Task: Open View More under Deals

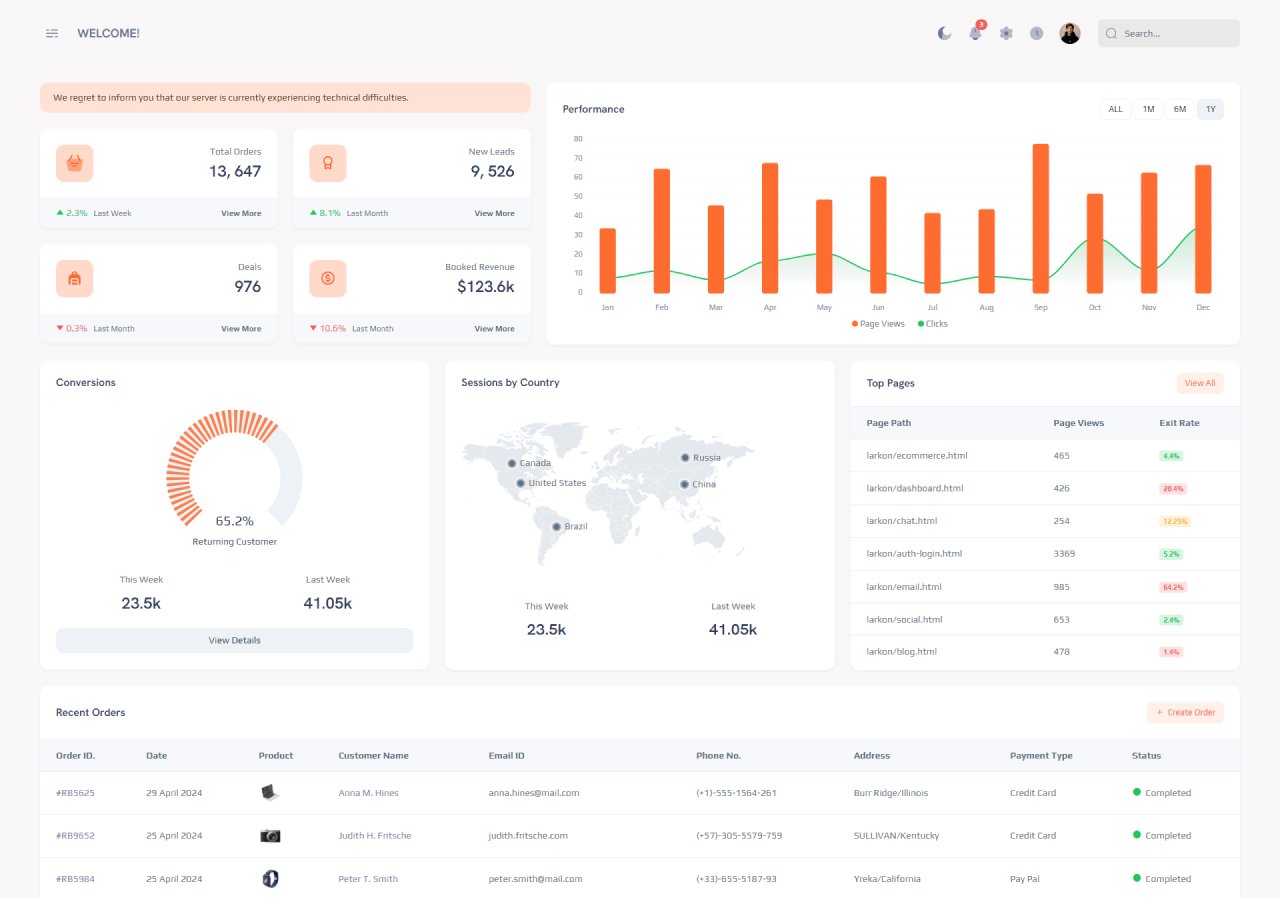Action: (x=241, y=328)
